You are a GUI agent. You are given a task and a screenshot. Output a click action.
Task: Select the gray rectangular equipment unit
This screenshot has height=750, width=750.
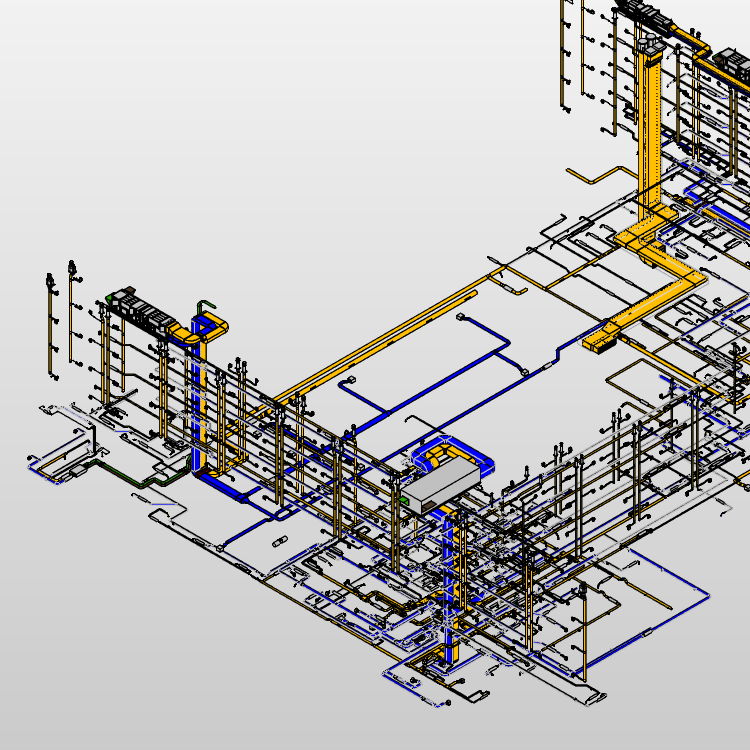440,485
